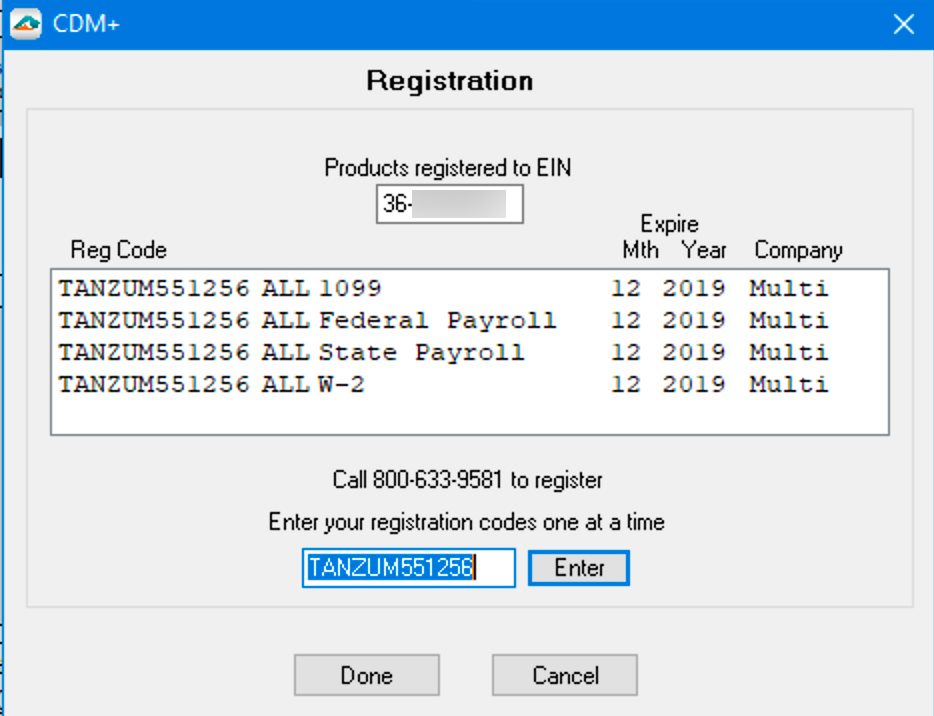Click the Company column header
934x716 pixels.
point(798,250)
